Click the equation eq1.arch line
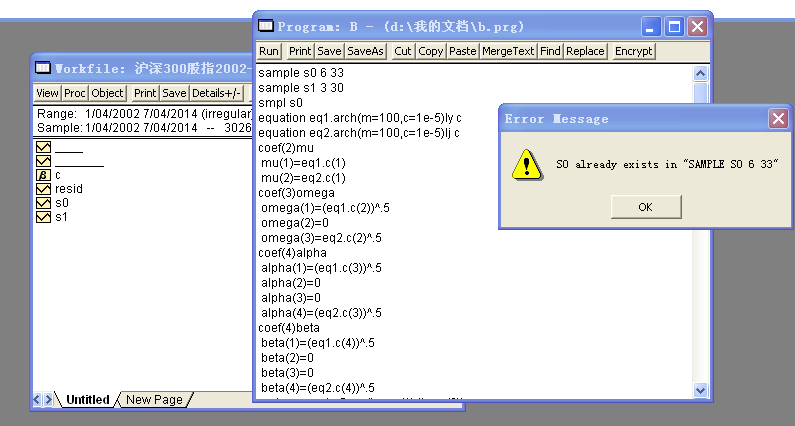 coord(360,118)
